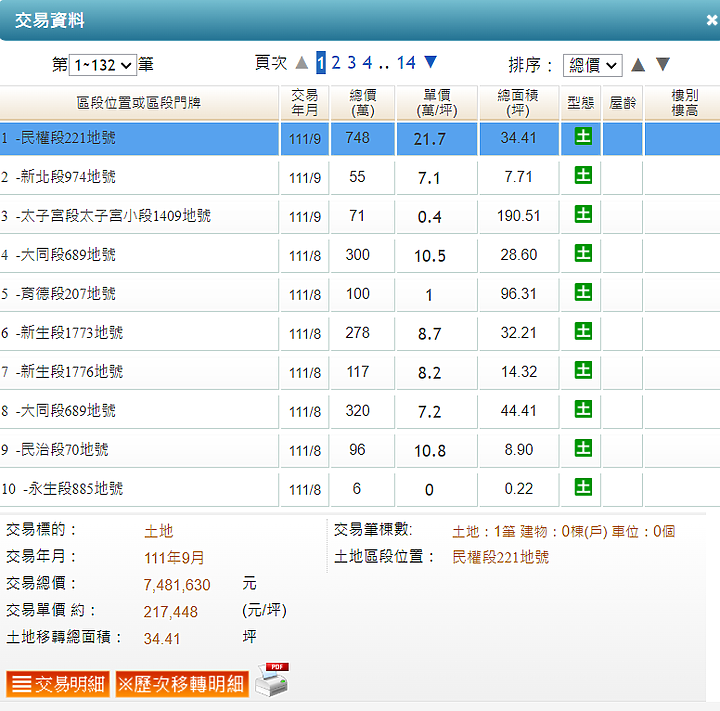Go to the previous page with the grey up arrow
Image resolution: width=720 pixels, height=711 pixels.
tap(302, 62)
